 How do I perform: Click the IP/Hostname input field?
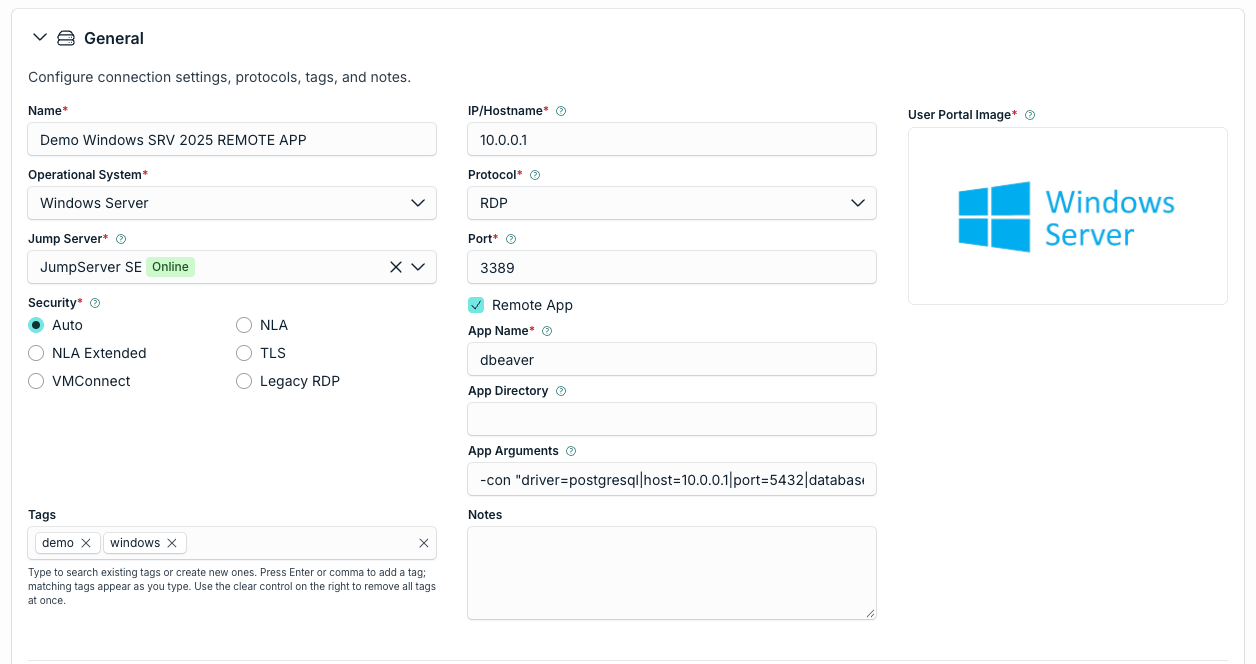[672, 139]
